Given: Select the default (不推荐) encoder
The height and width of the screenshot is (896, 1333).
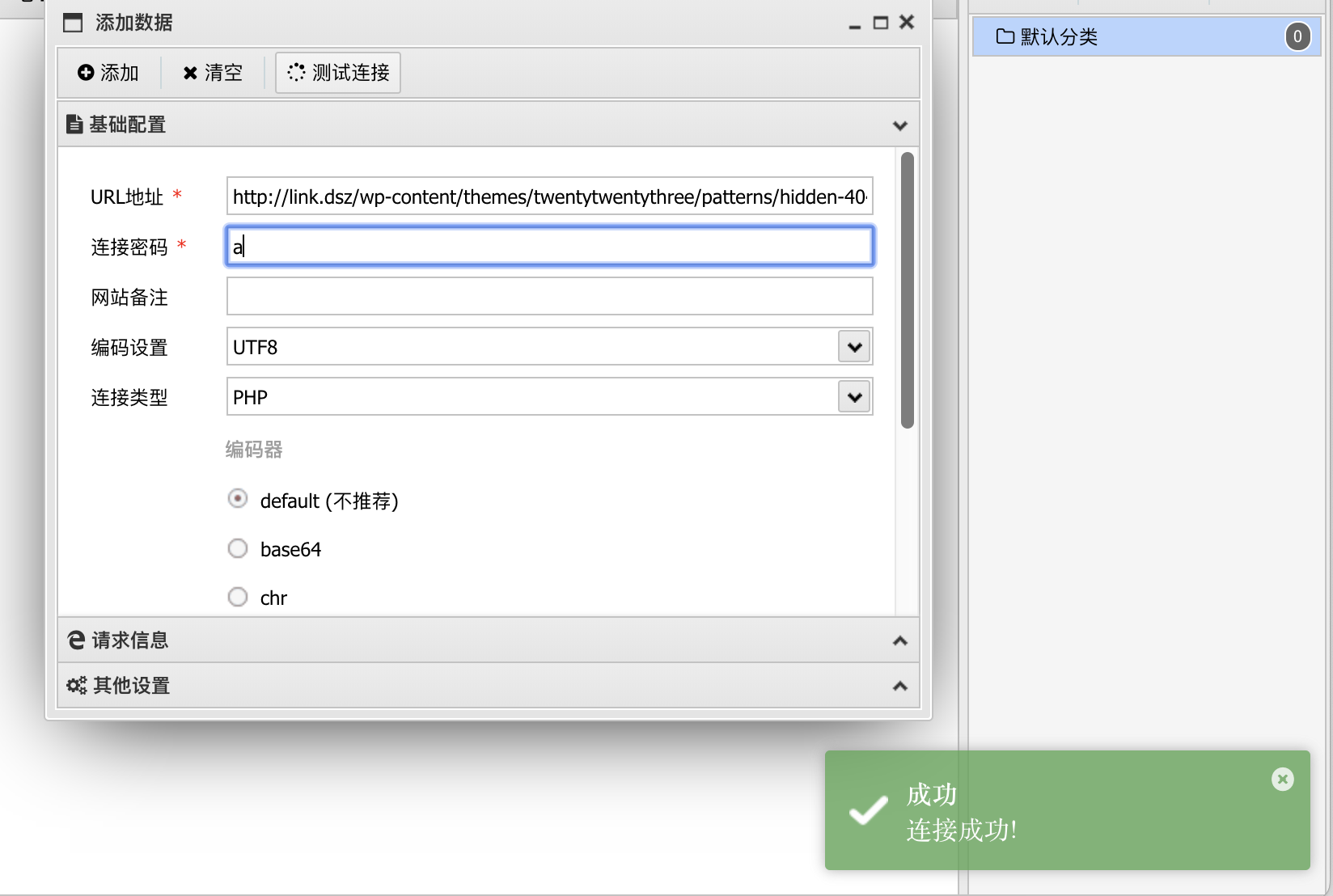Looking at the screenshot, I should point(238,499).
